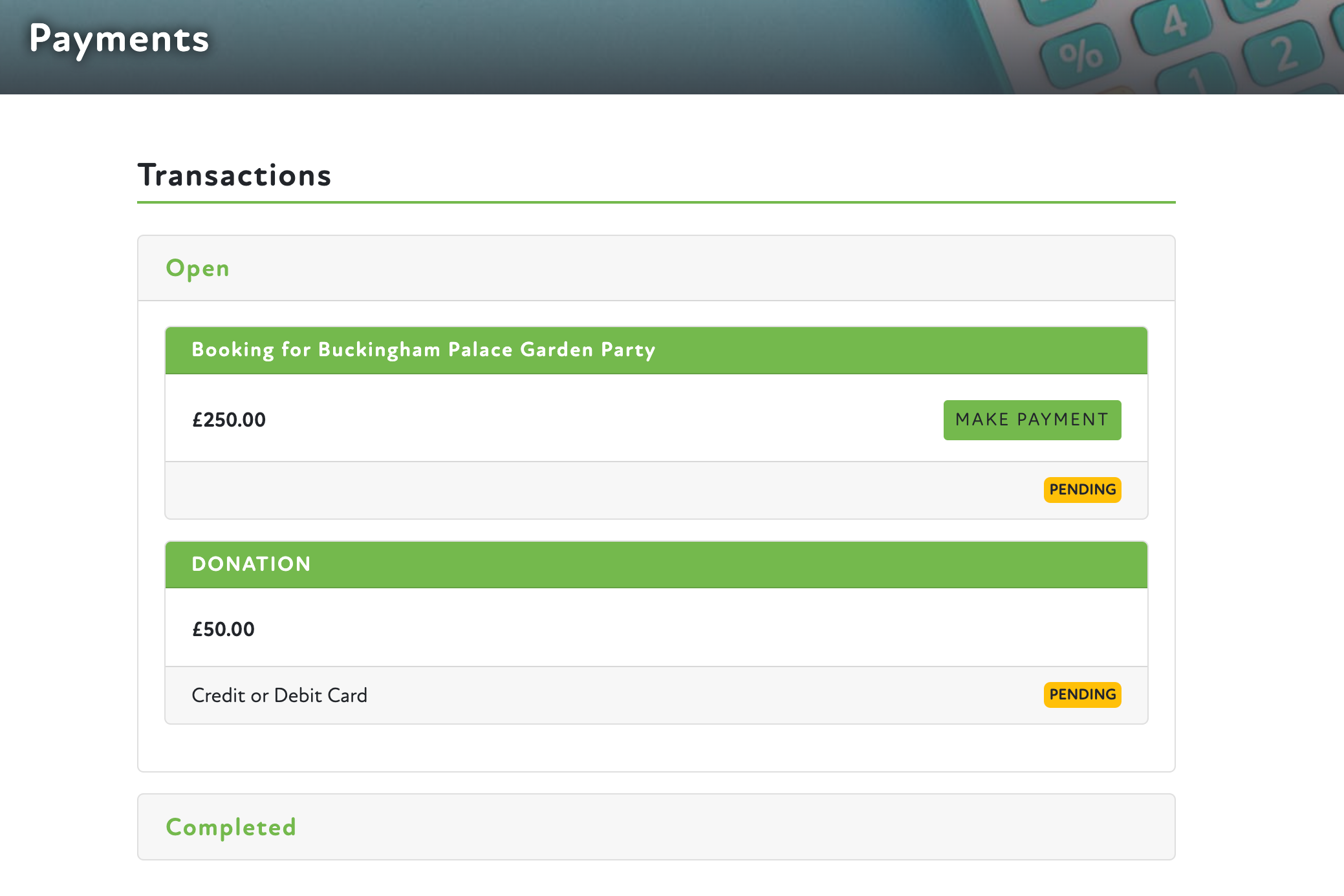This screenshot has height=896, width=1344.
Task: Click the £250.00 amount
Action: pos(229,420)
